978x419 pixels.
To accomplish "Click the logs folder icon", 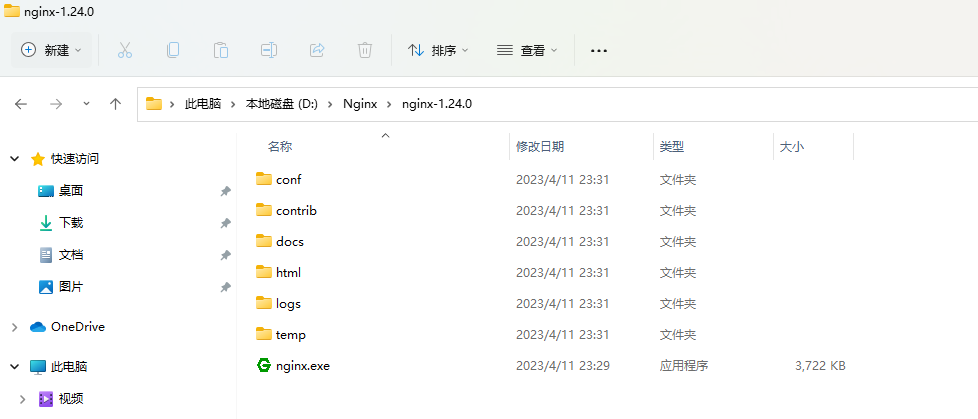I will click(x=264, y=303).
